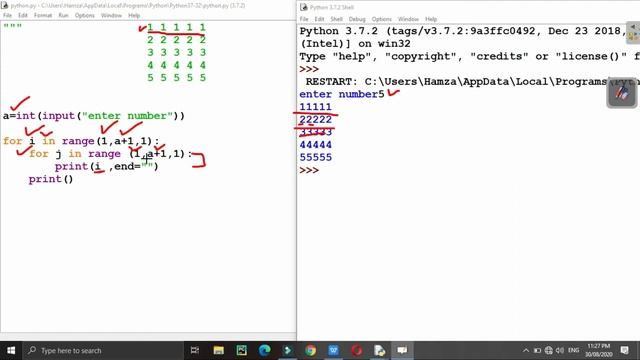This screenshot has height=360, width=640.
Task: Click the outer 'for i in range' line
Action: [81, 141]
